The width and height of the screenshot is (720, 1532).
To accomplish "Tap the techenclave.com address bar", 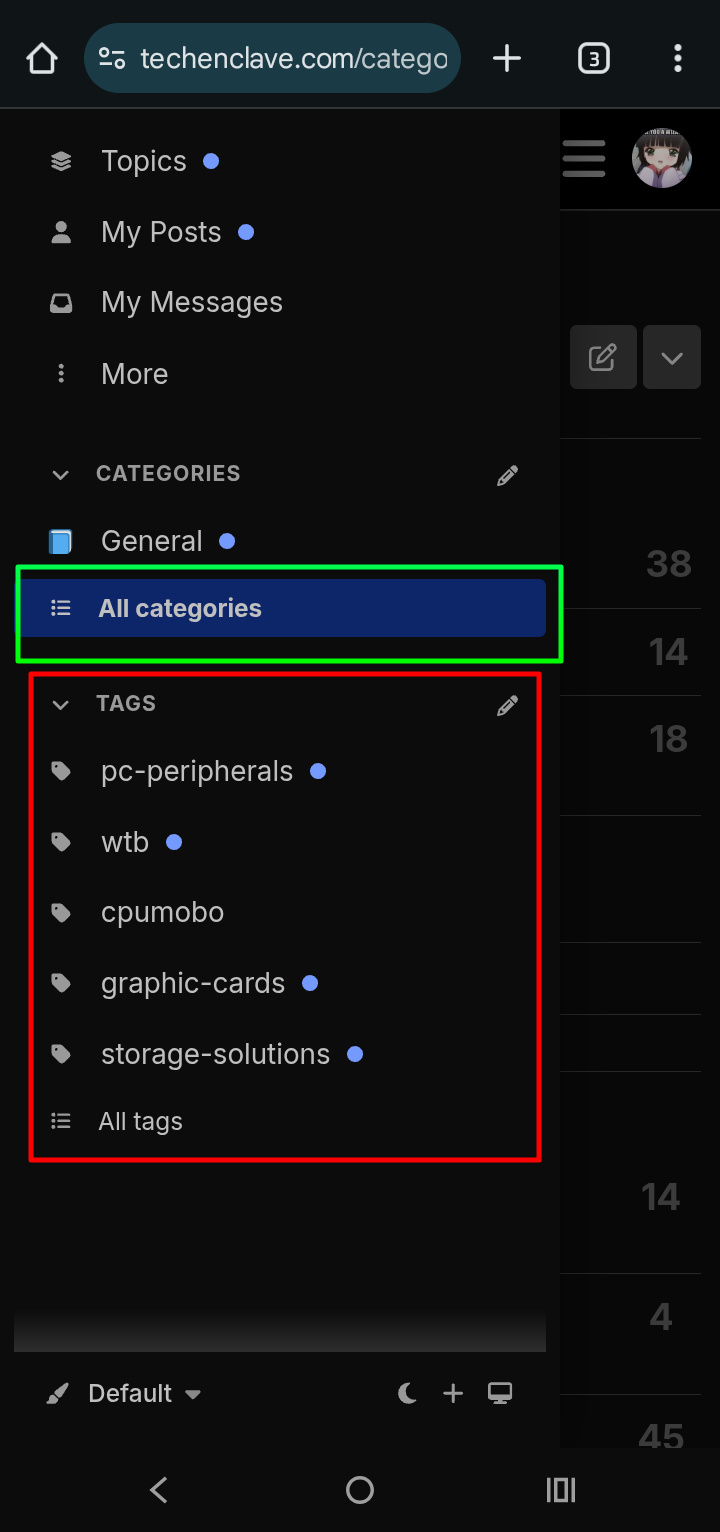I will (x=272, y=58).
